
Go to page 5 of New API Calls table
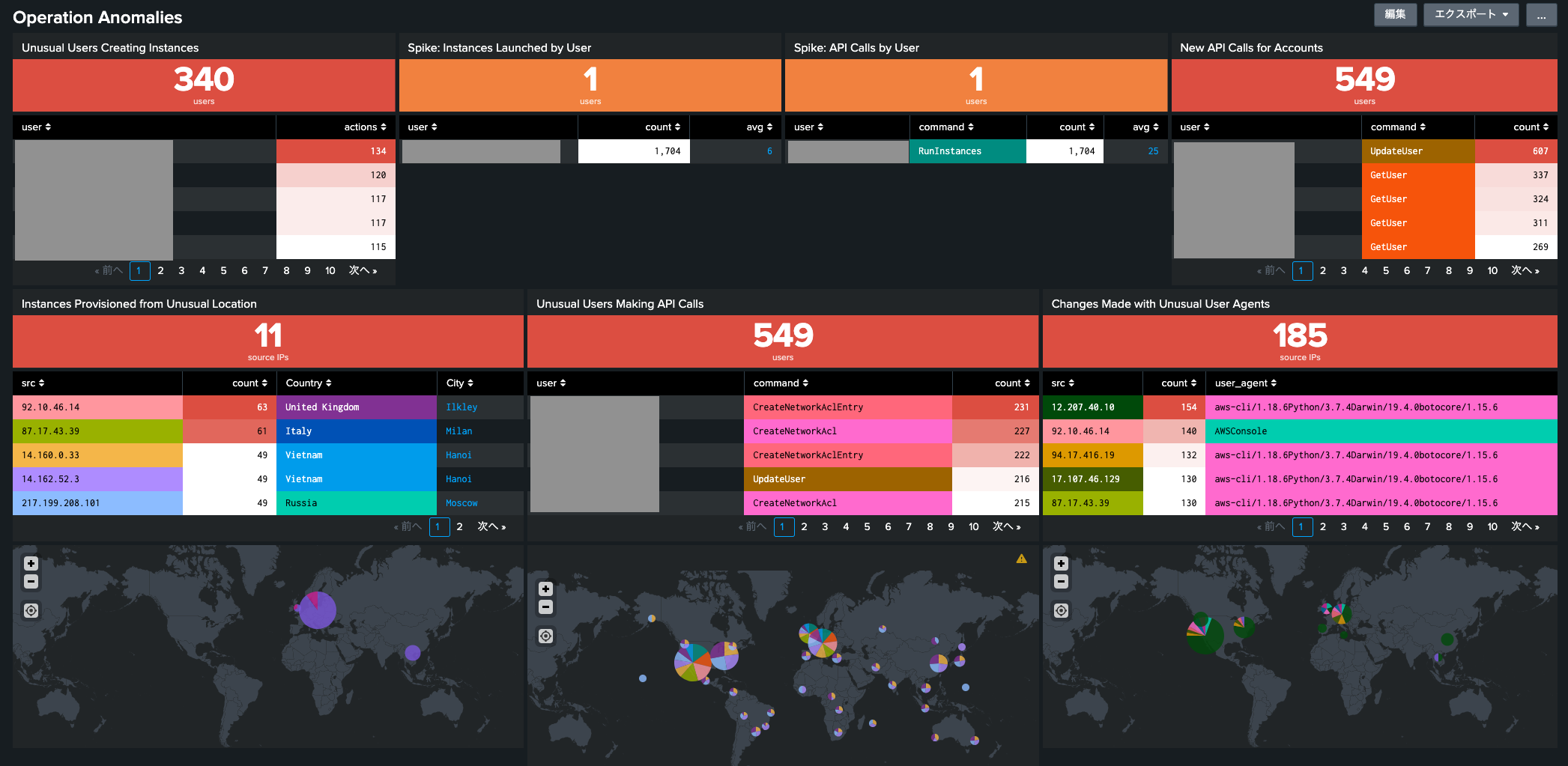(1385, 271)
